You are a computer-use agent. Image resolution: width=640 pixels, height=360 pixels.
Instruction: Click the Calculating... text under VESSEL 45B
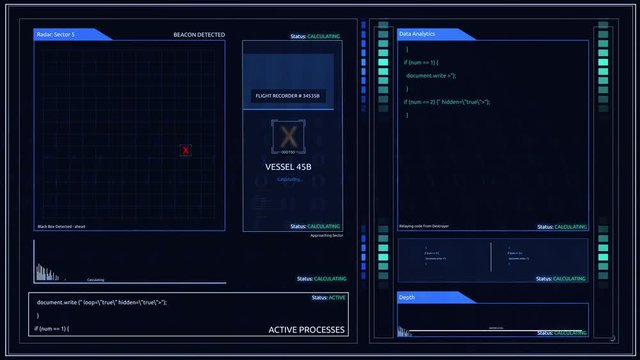289,179
